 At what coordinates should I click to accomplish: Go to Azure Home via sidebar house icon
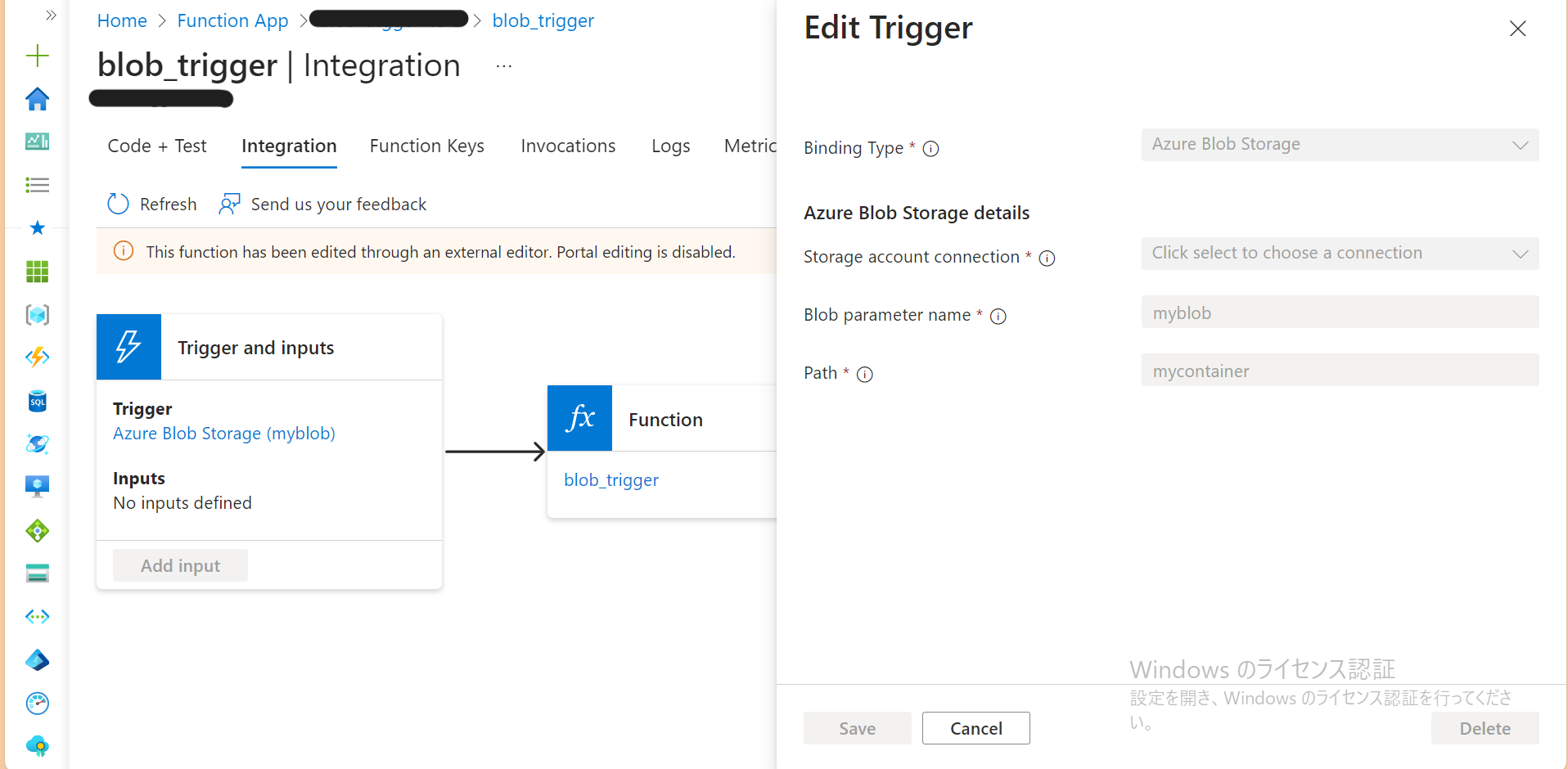click(x=38, y=99)
